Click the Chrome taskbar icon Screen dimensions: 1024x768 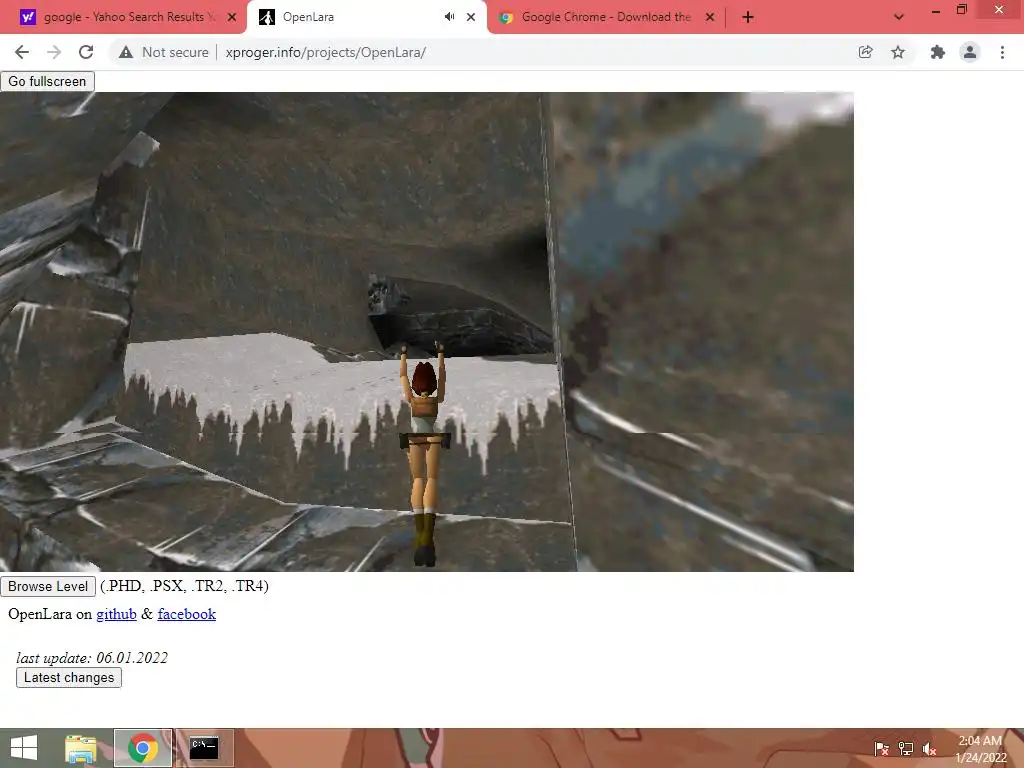click(x=142, y=748)
